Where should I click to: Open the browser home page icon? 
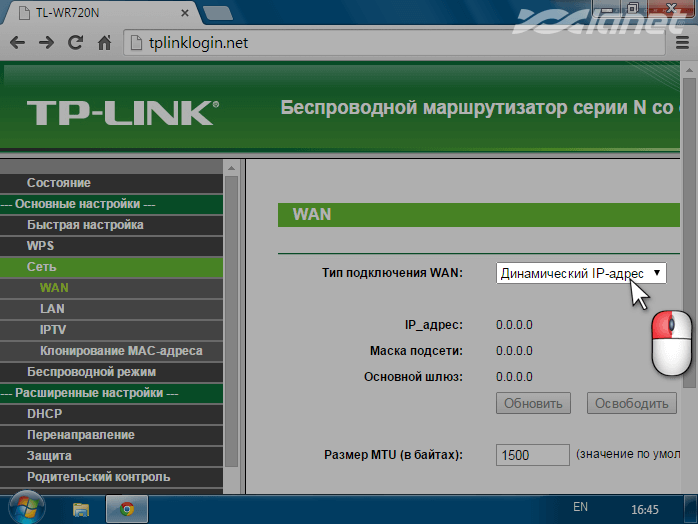click(104, 43)
